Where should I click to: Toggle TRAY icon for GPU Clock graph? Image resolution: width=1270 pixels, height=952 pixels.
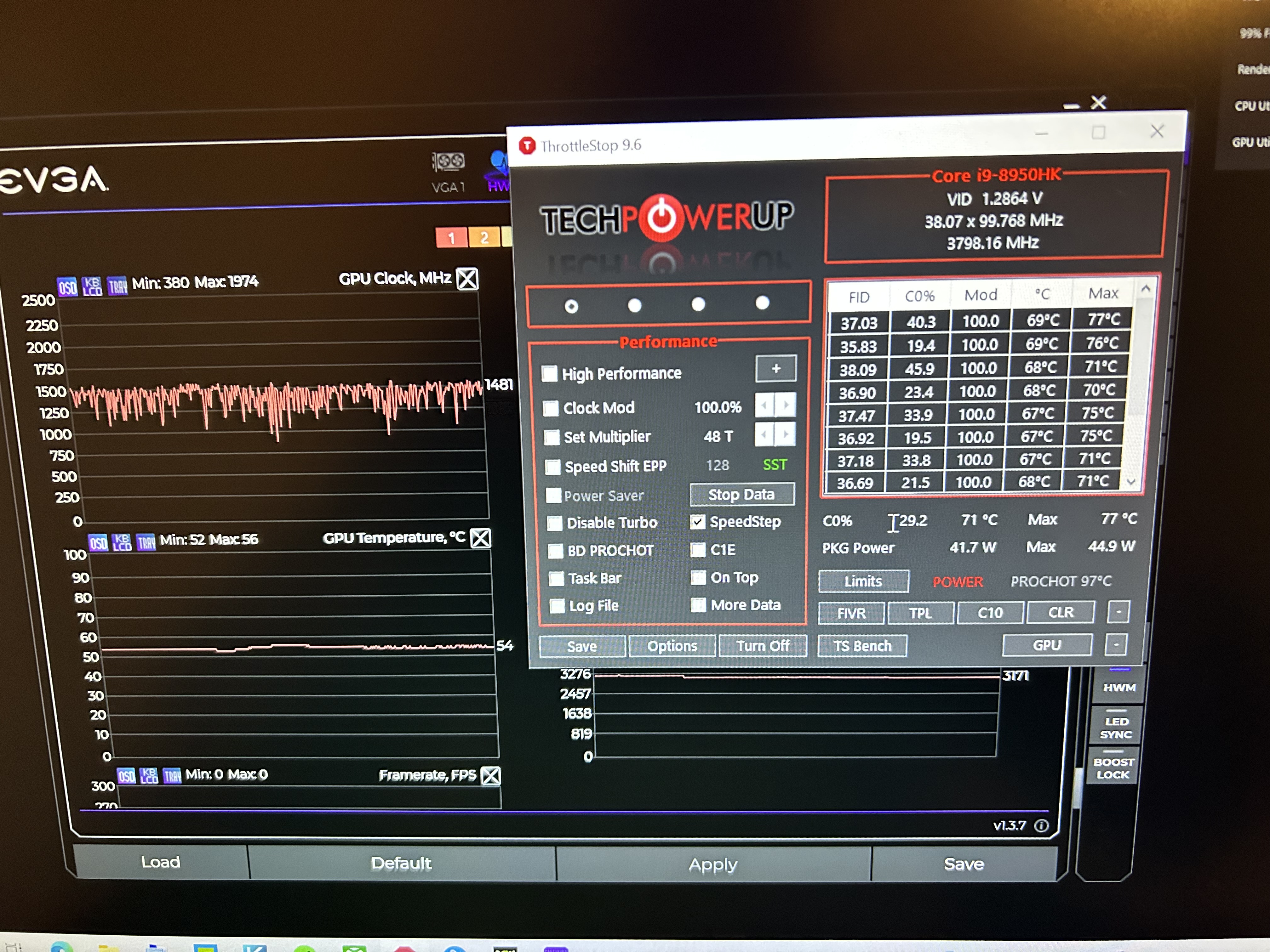pos(117,285)
